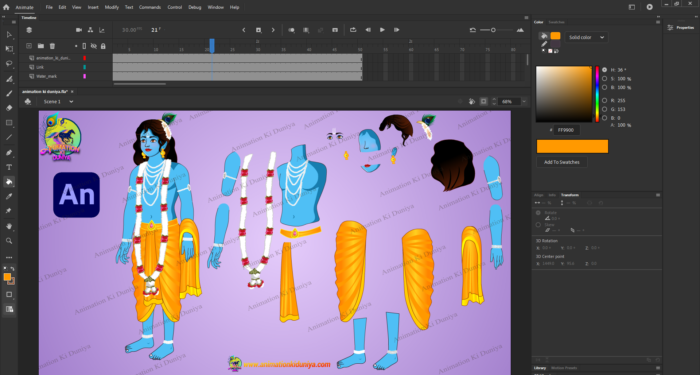700x375 pixels.
Task: Activate the Eyedropper tool
Action: pos(9,196)
